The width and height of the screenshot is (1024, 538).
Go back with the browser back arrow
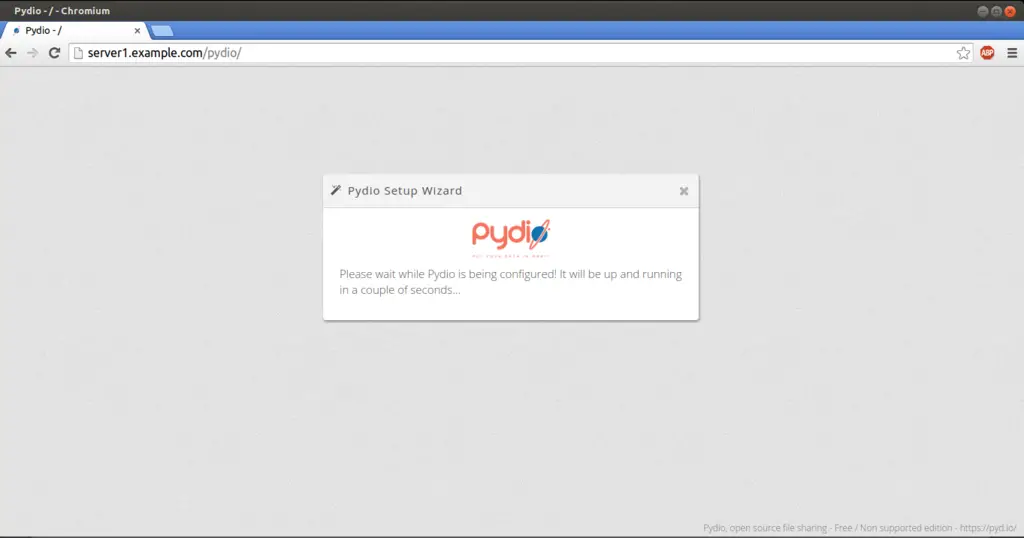click(x=11, y=53)
